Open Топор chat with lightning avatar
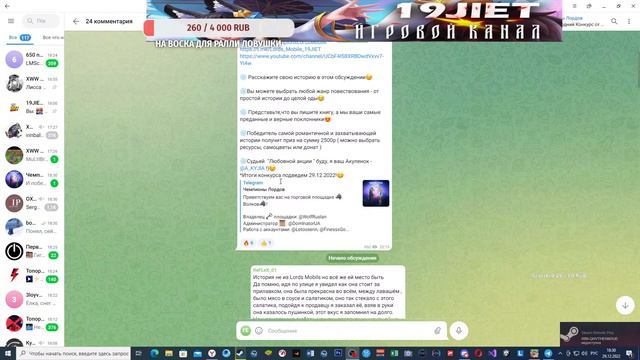 click(32, 275)
